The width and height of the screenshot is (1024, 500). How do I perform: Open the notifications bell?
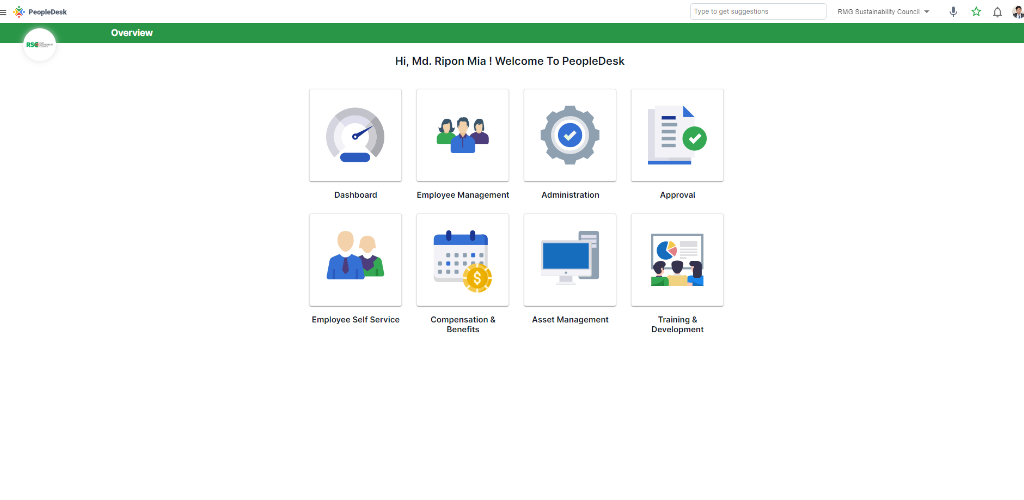[997, 12]
